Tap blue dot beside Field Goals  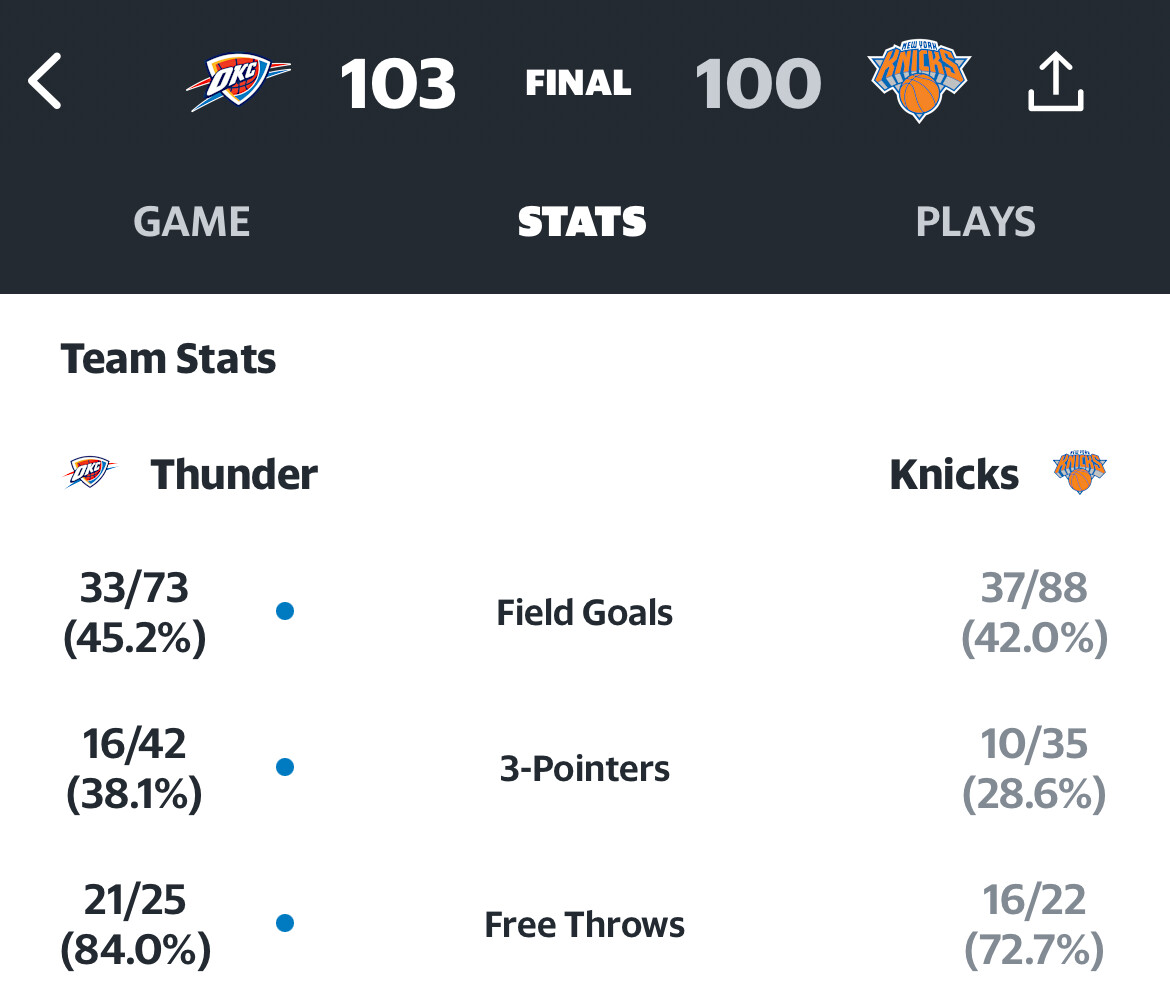coord(284,611)
